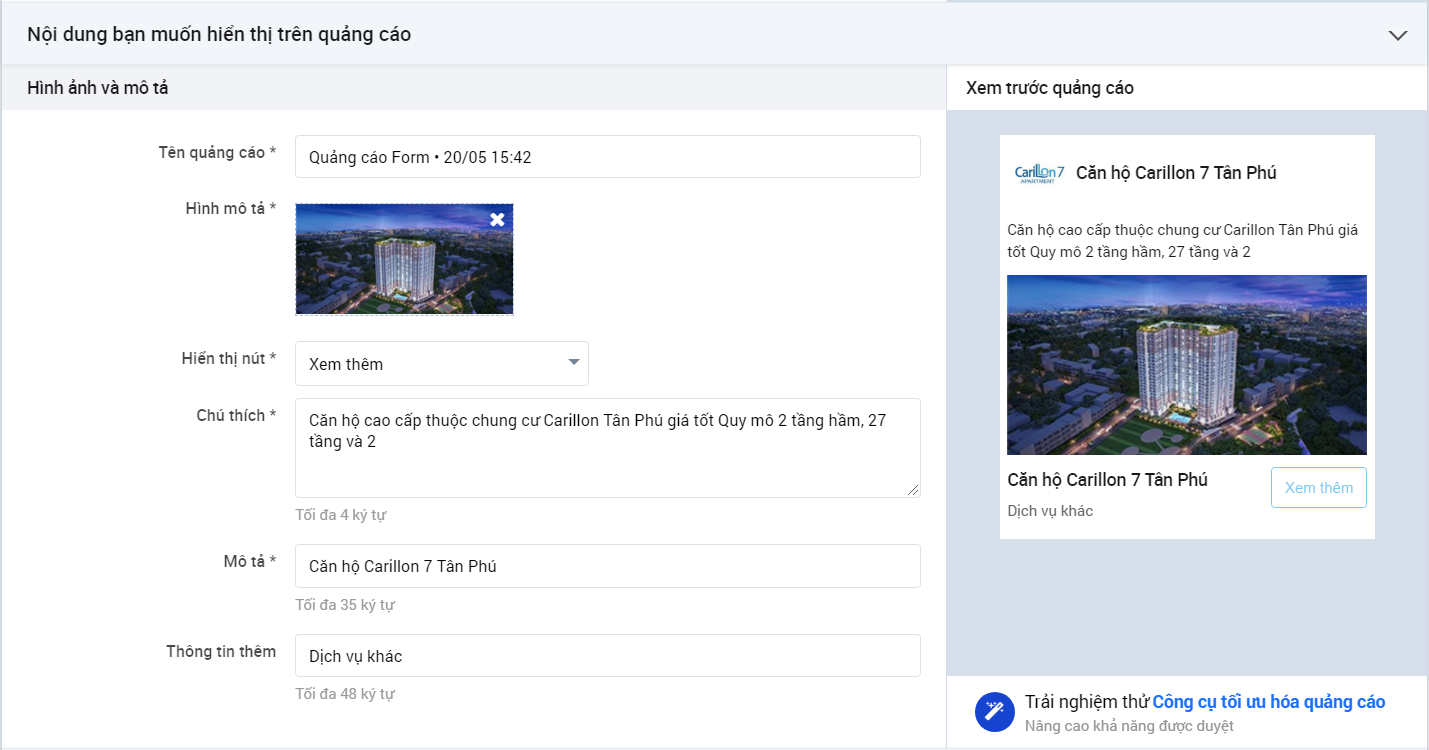
Task: Click the ad preview building image
Action: point(1187,365)
